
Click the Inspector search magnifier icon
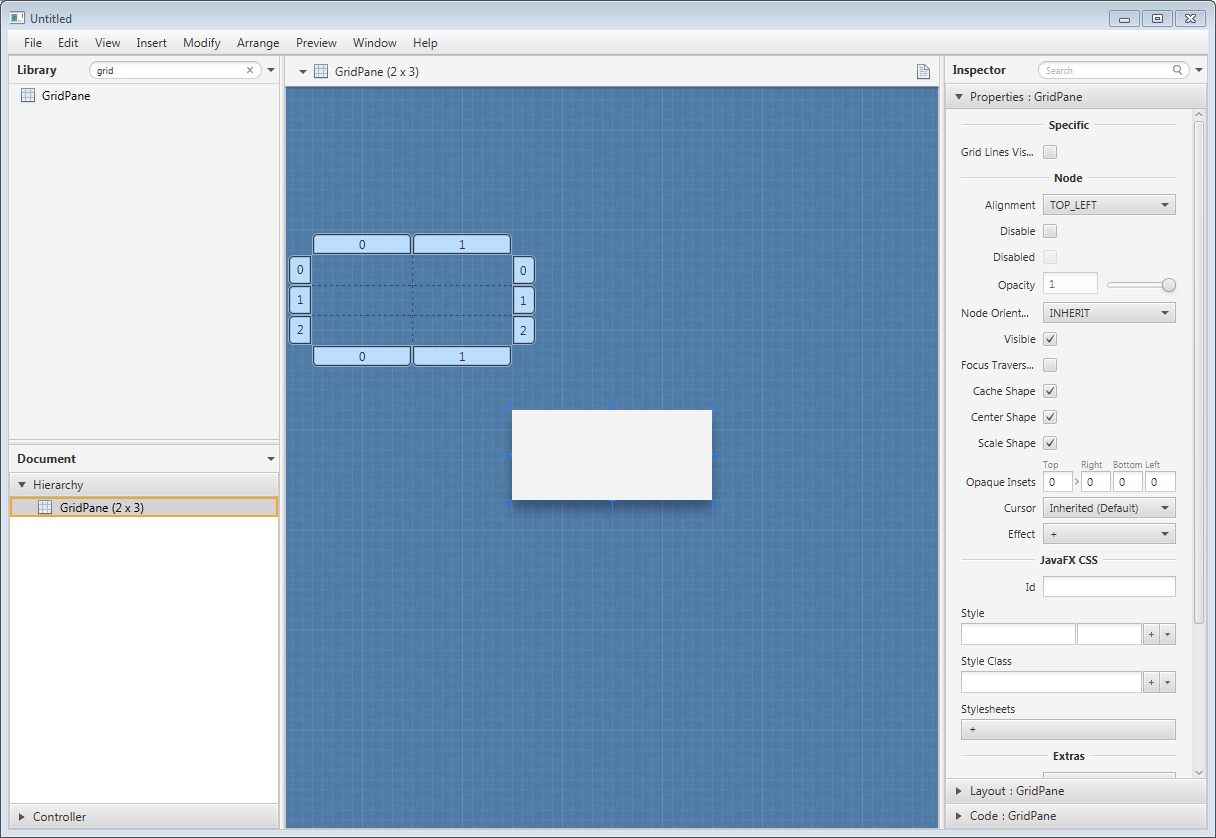pos(1178,71)
